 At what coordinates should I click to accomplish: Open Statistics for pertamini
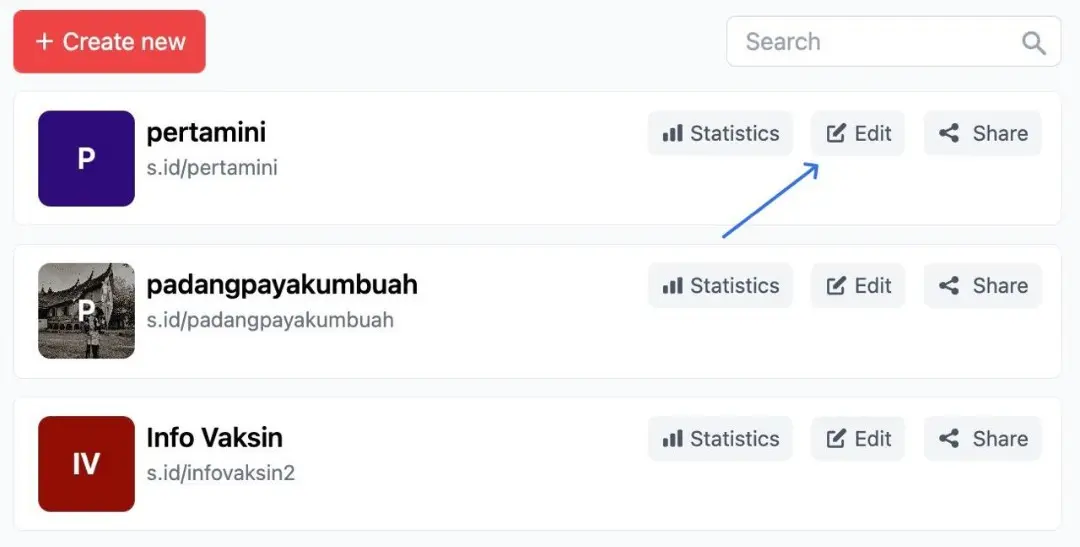coord(720,134)
